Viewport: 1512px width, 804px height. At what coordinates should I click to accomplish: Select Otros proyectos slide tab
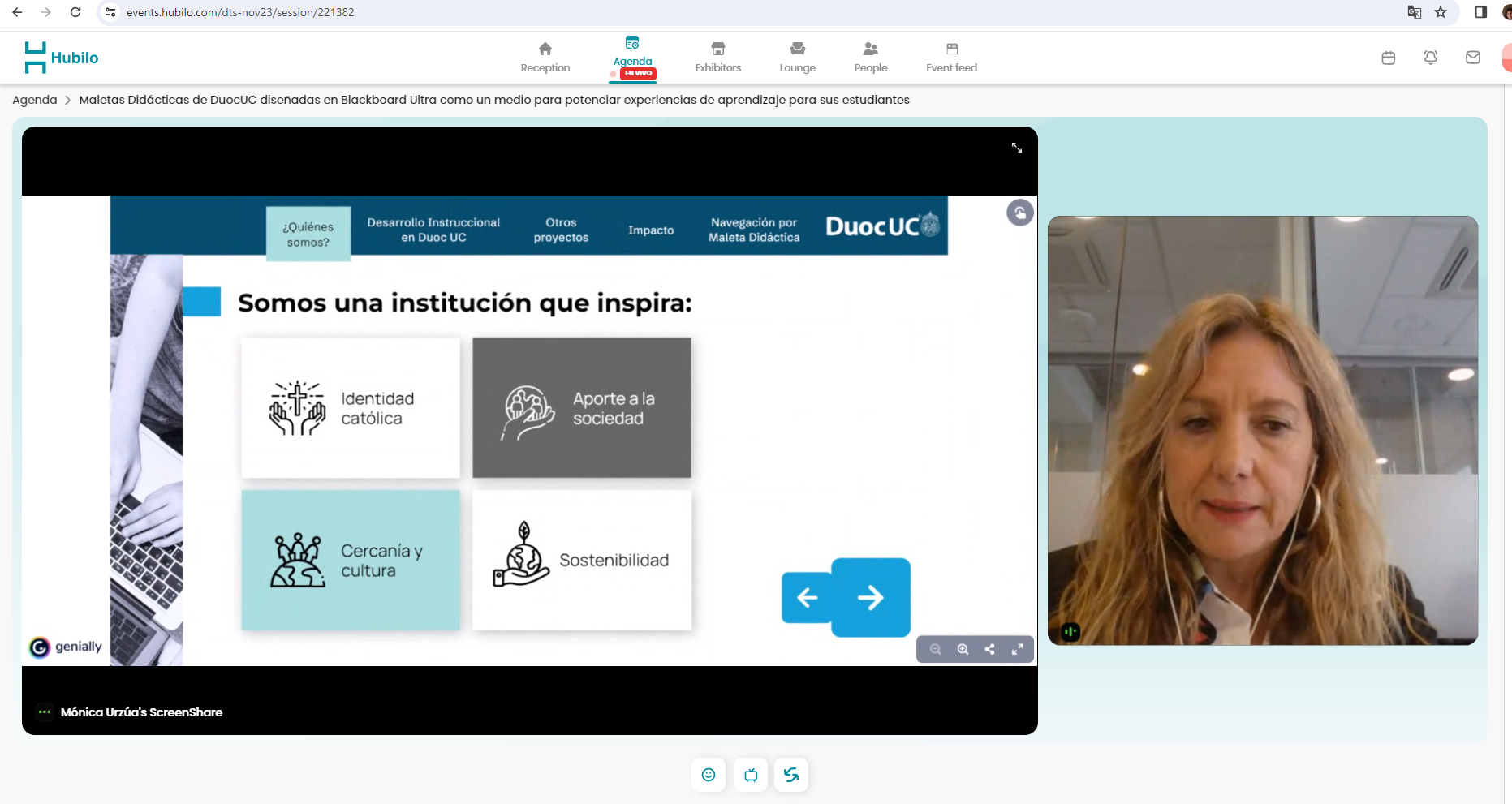[561, 230]
